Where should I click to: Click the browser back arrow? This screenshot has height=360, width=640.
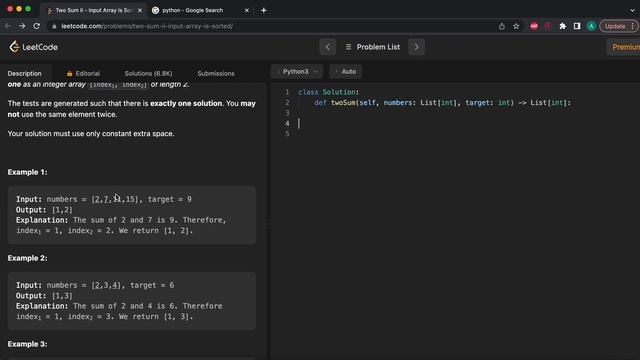[x=8, y=26]
